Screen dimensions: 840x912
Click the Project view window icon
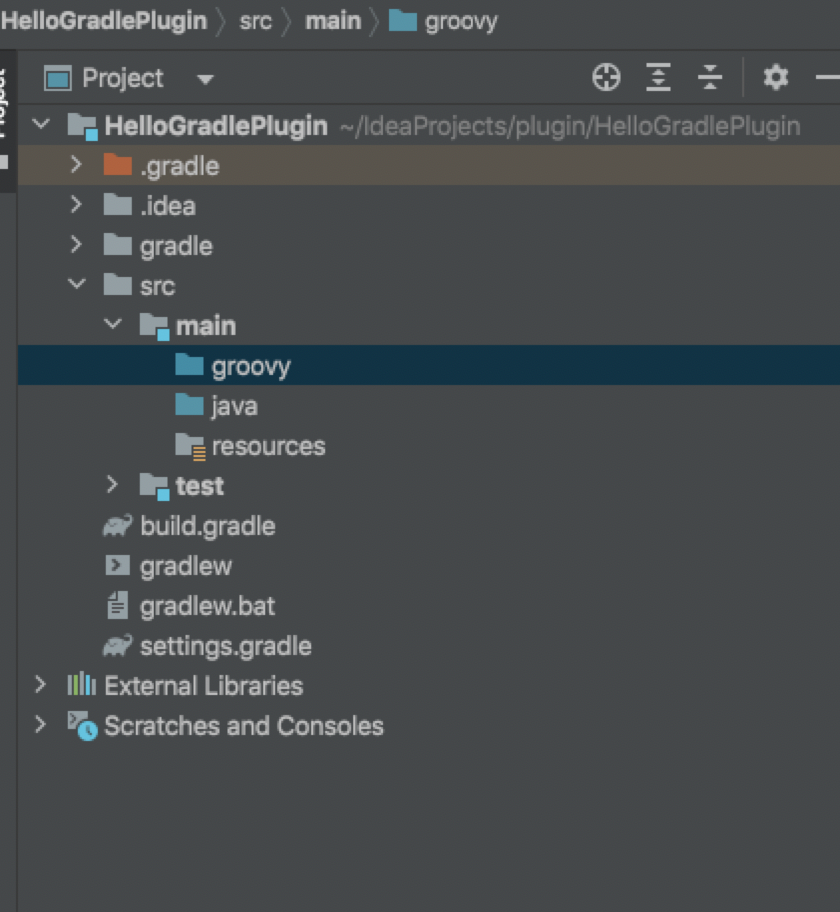(x=58, y=79)
